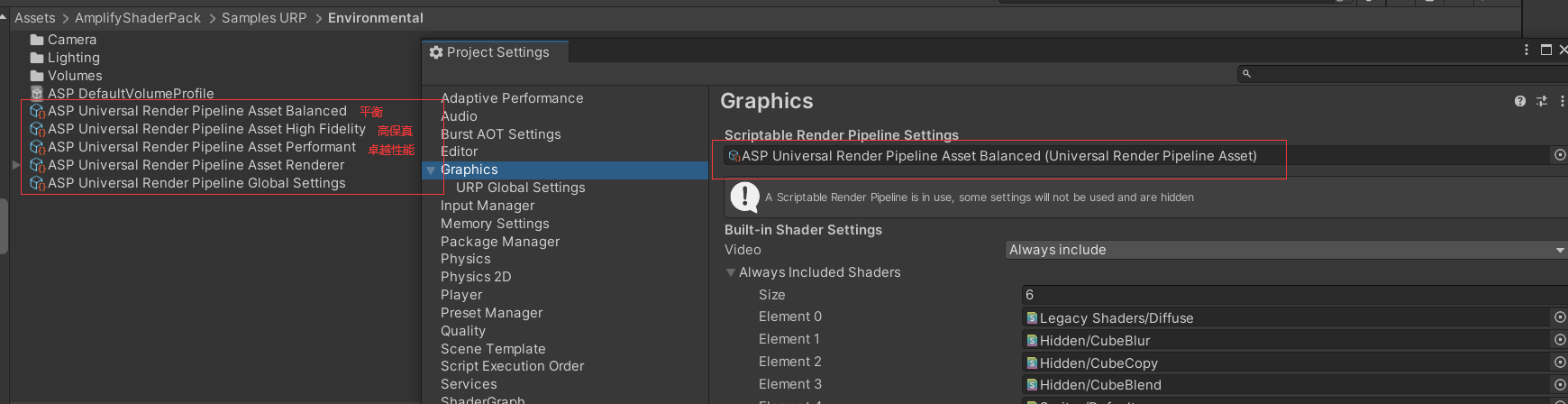
Task: Click the Project Settings search field
Action: pos(1402,74)
